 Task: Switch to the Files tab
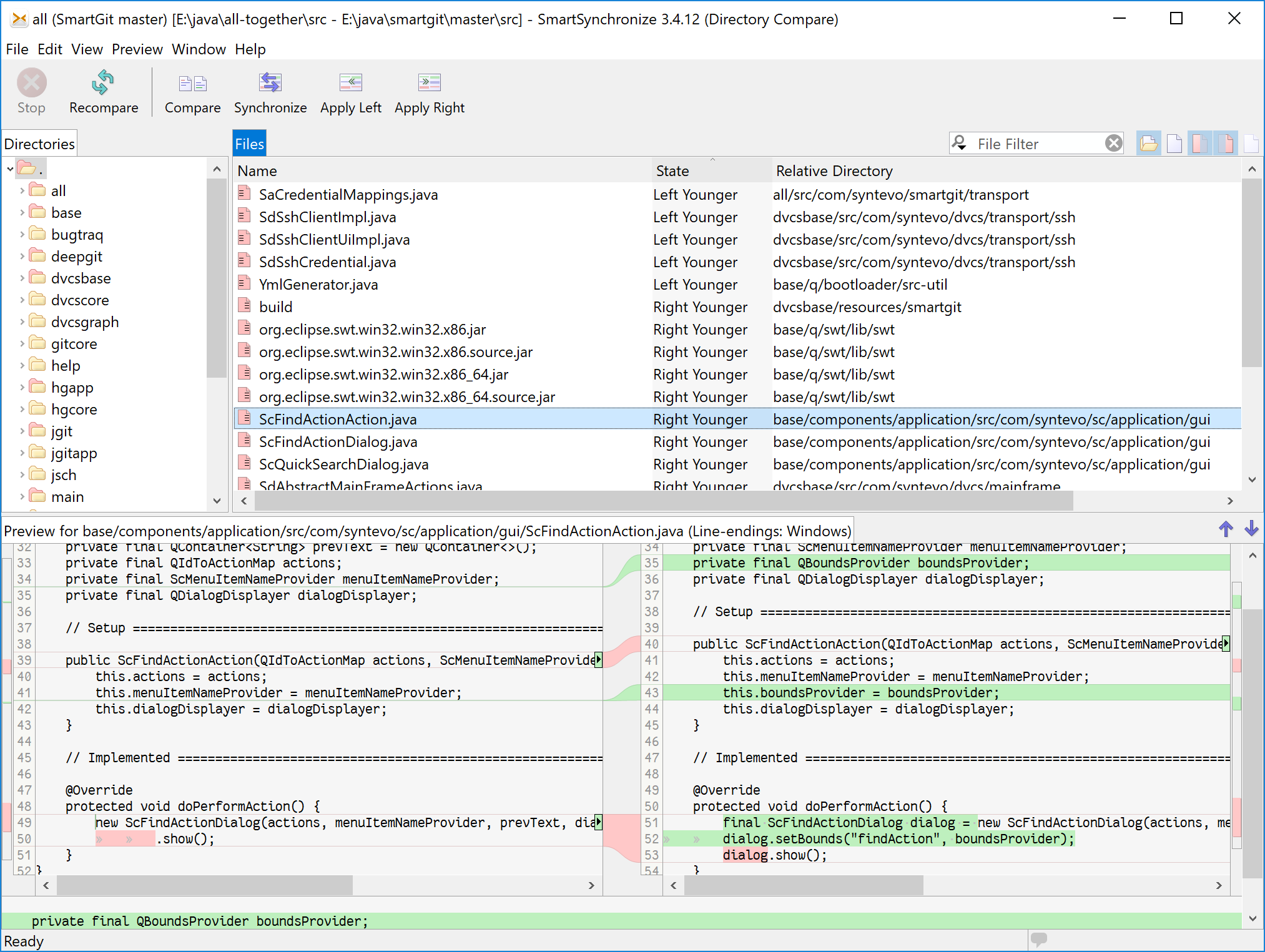click(x=249, y=143)
